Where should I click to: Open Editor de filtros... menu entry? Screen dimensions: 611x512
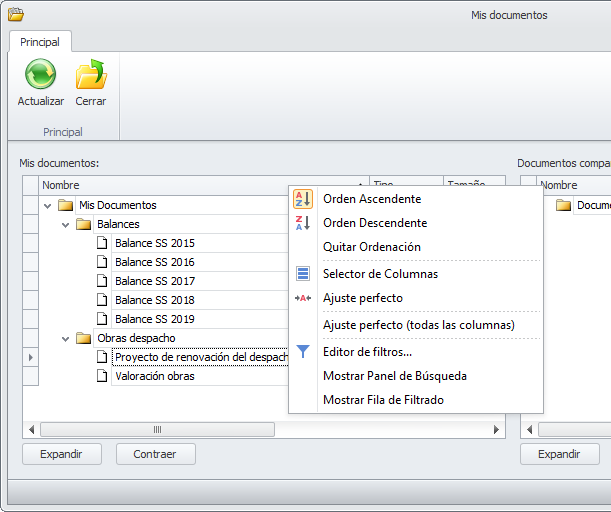point(416,352)
